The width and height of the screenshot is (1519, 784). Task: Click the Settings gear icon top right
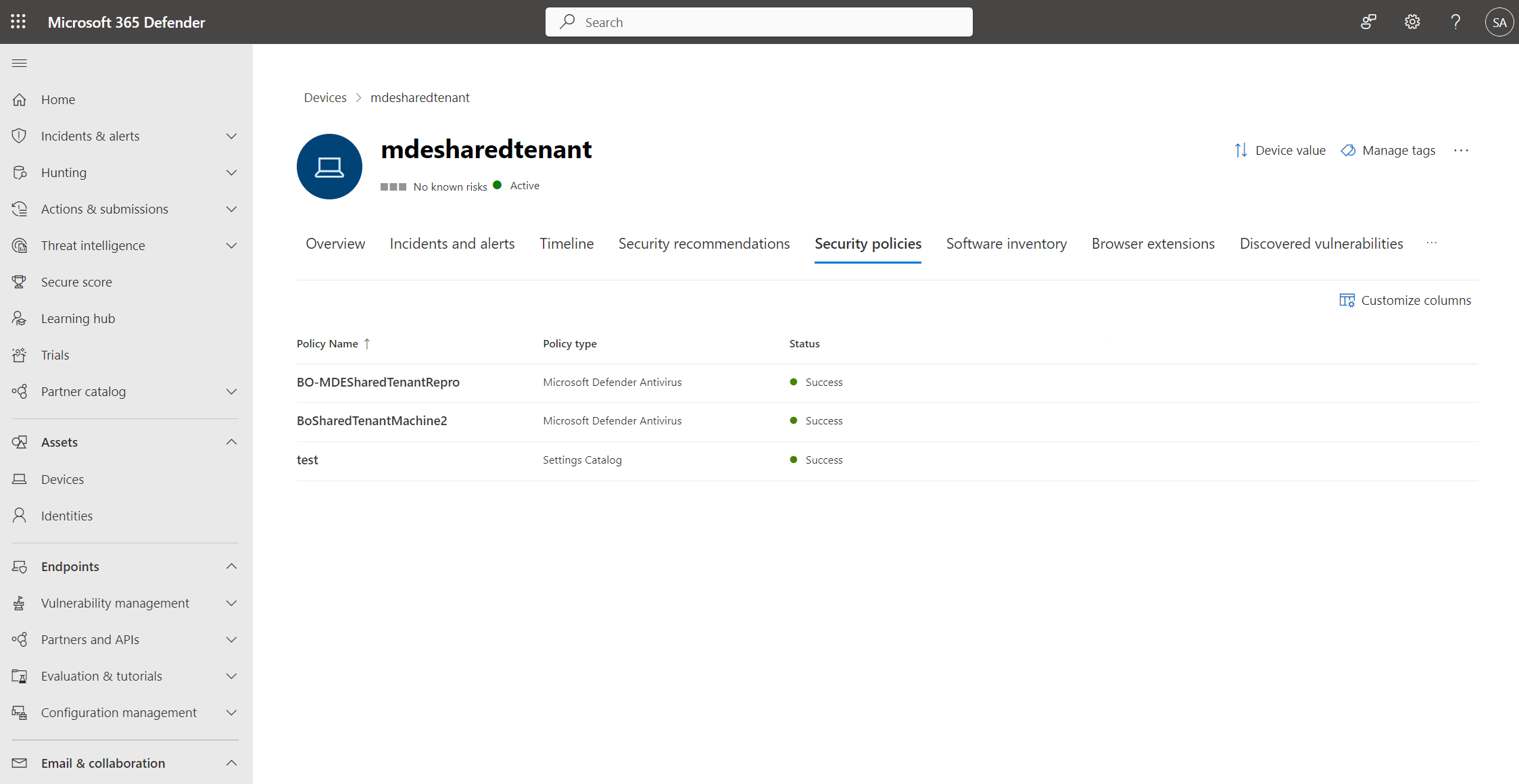1413,22
